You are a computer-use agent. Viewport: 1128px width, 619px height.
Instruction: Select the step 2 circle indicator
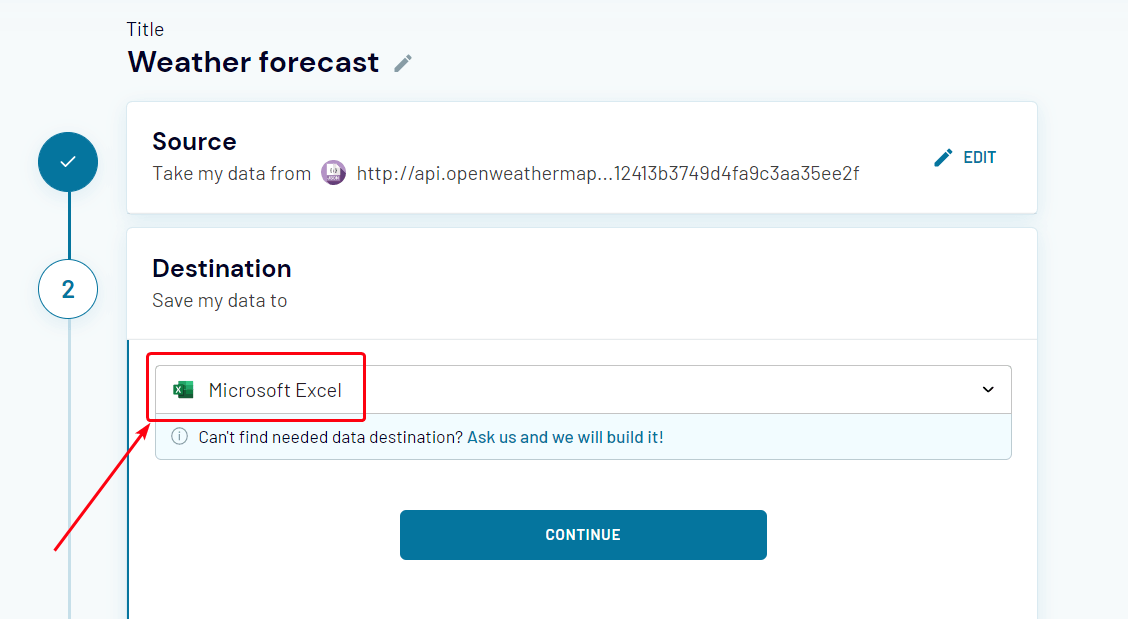[68, 289]
